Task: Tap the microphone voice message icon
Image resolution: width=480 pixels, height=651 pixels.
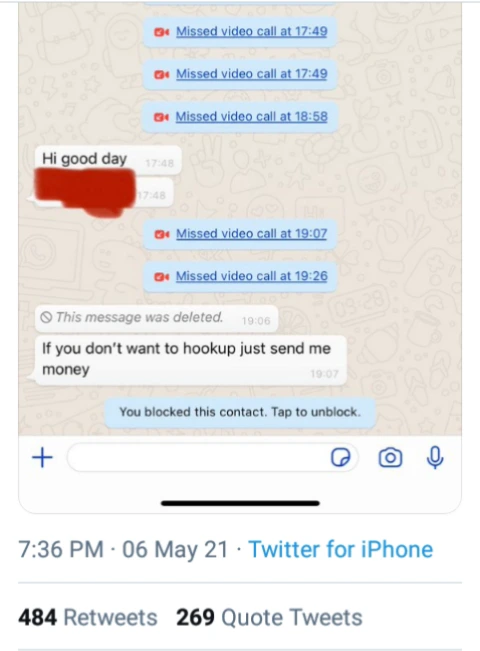Action: 435,458
